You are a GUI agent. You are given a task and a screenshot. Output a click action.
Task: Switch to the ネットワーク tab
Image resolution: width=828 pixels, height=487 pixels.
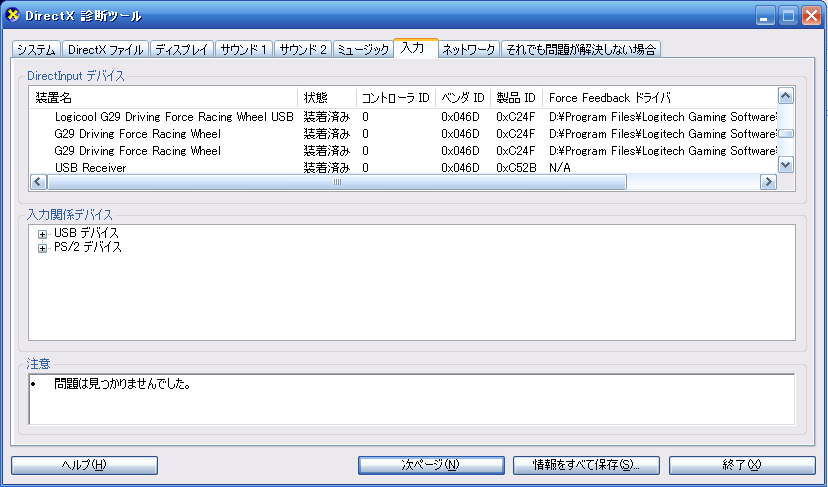pyautogui.click(x=468, y=49)
